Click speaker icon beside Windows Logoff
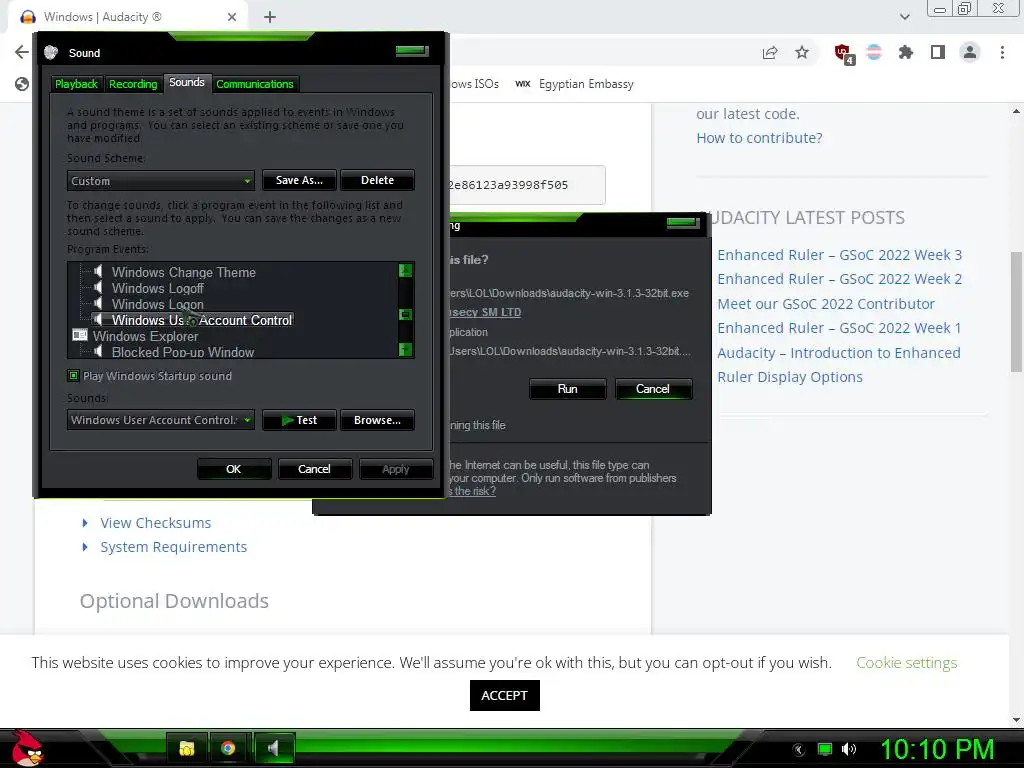This screenshot has width=1024, height=768. (x=98, y=288)
